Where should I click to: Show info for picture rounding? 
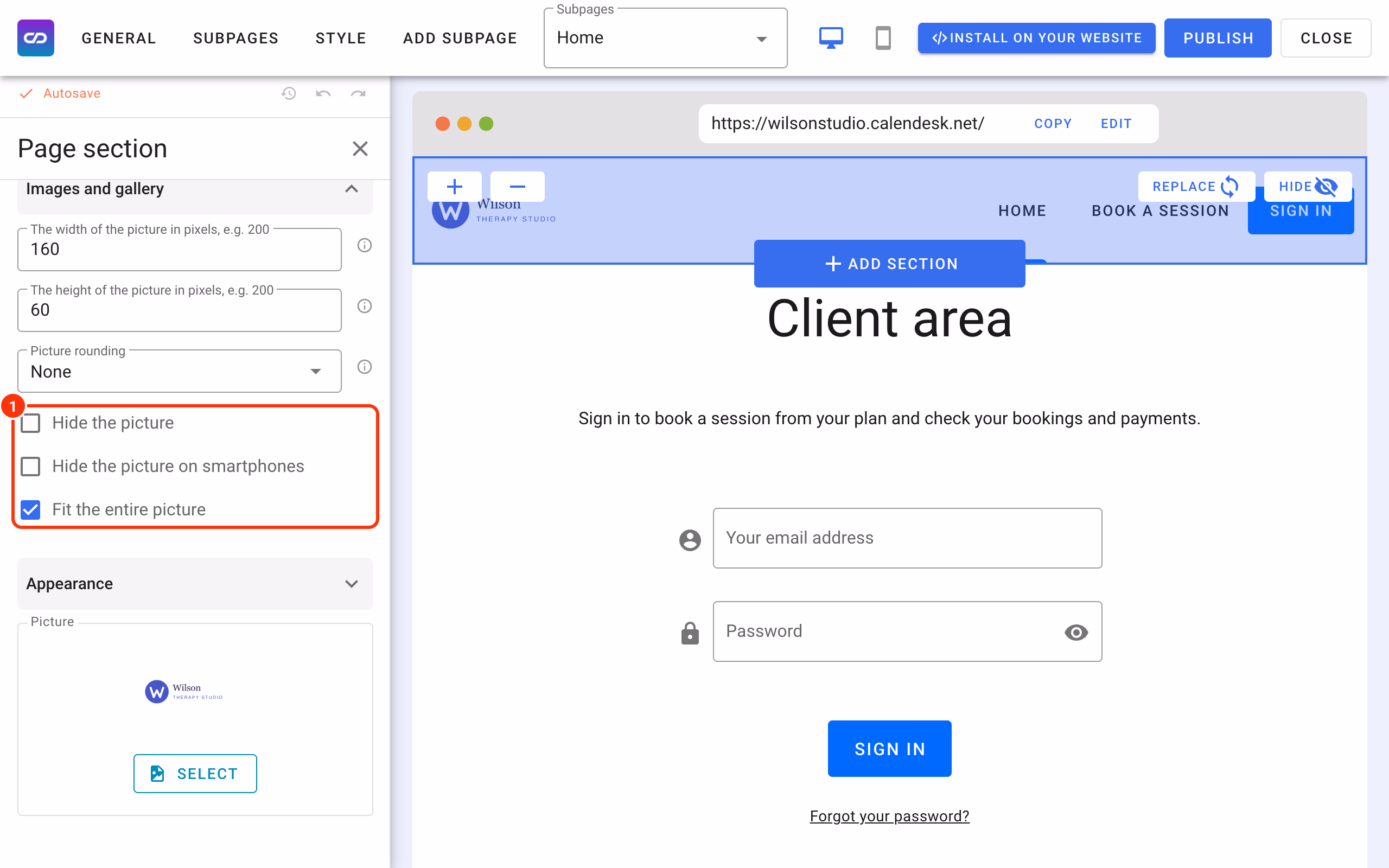coord(365,367)
